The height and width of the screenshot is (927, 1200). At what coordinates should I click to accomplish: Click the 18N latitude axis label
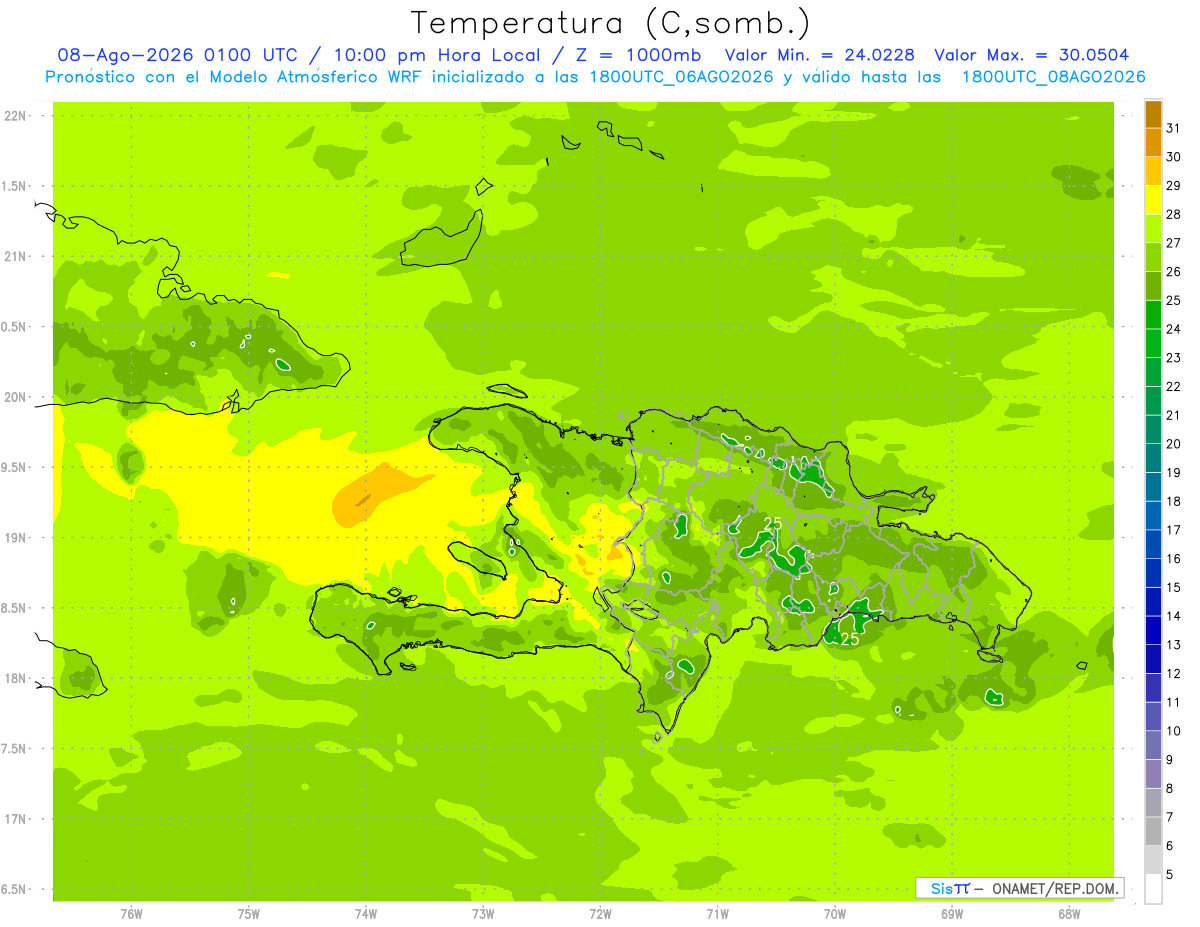pos(16,678)
